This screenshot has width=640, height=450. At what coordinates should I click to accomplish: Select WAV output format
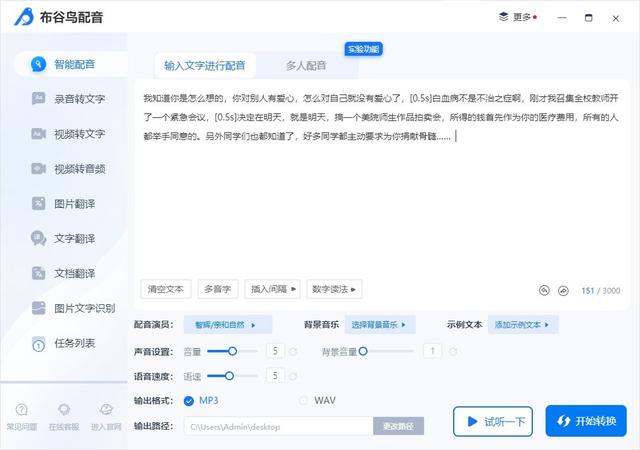pyautogui.click(x=305, y=401)
